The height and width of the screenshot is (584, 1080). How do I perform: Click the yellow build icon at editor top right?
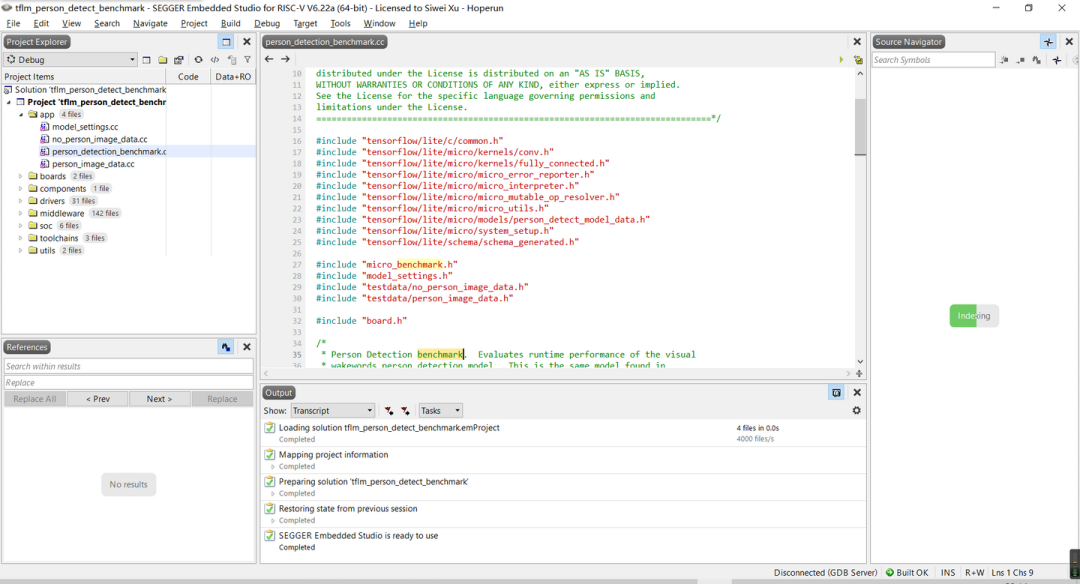click(x=858, y=60)
